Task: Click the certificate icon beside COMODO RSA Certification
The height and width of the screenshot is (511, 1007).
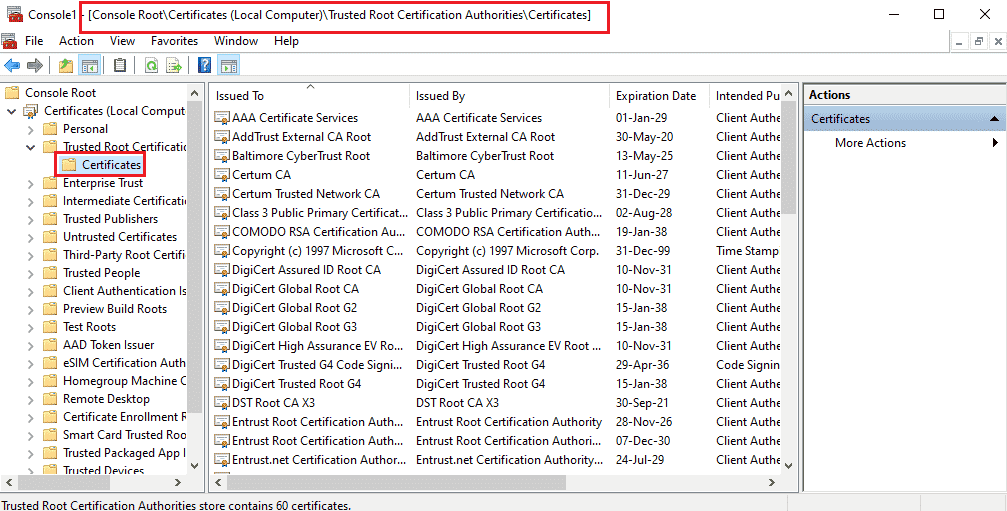Action: tap(222, 232)
